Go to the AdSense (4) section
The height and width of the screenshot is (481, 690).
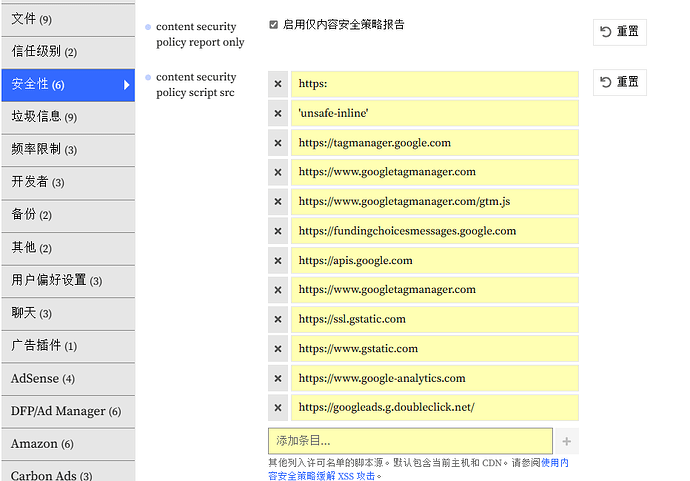(x=68, y=379)
